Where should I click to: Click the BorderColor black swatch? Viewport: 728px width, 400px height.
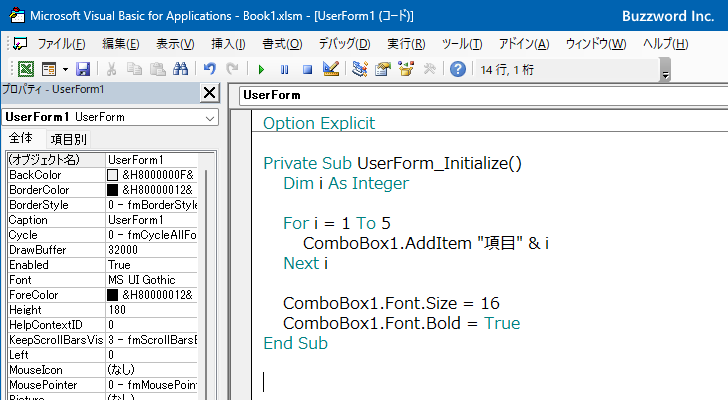point(112,190)
